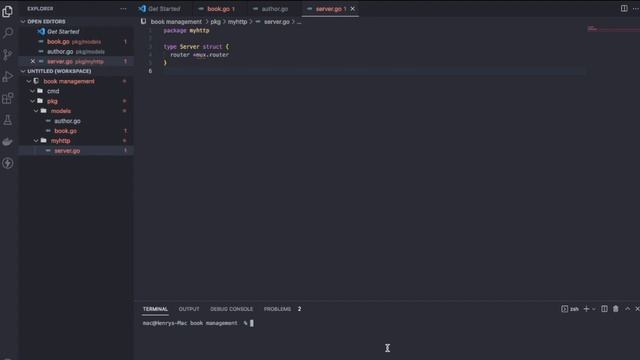Viewport: 640px width, 360px height.
Task: Maximize the panel with up chevron
Action: pyautogui.click(x=627, y=309)
